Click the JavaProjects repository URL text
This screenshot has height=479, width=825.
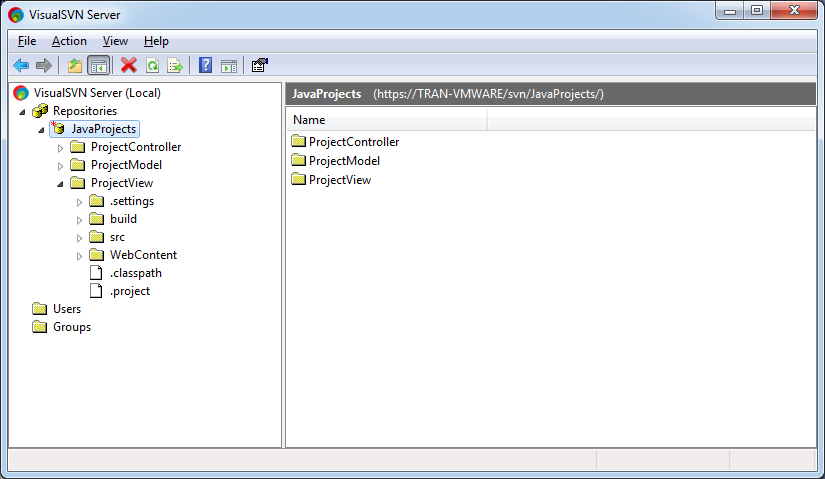coord(488,94)
